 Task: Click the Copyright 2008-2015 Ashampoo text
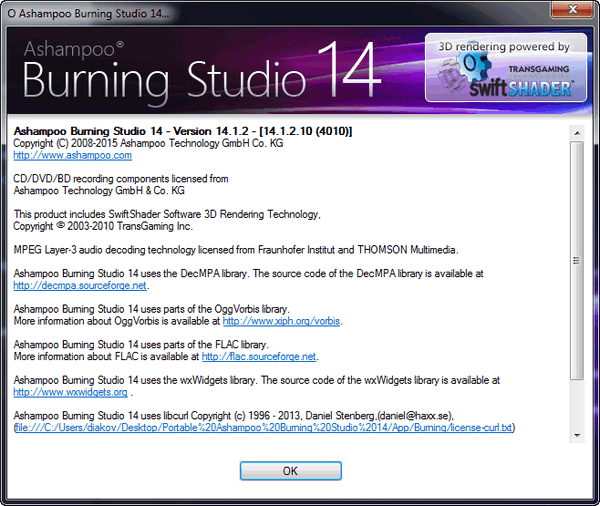(x=148, y=144)
